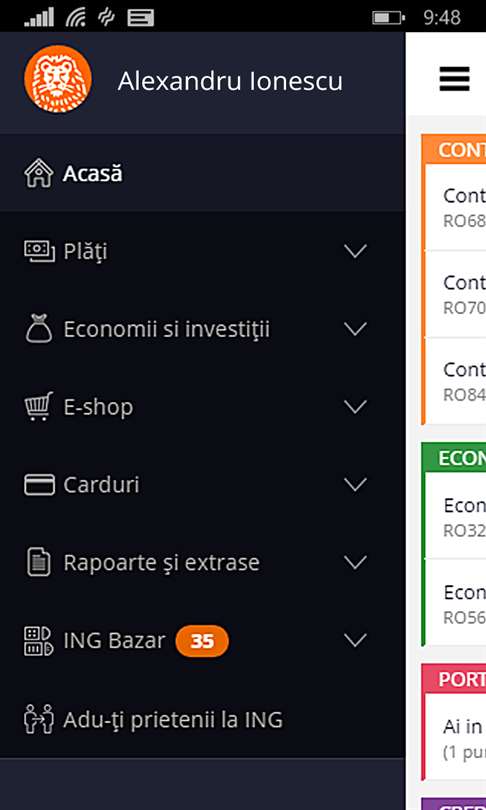Tap the money bag savings icon

click(x=39, y=329)
